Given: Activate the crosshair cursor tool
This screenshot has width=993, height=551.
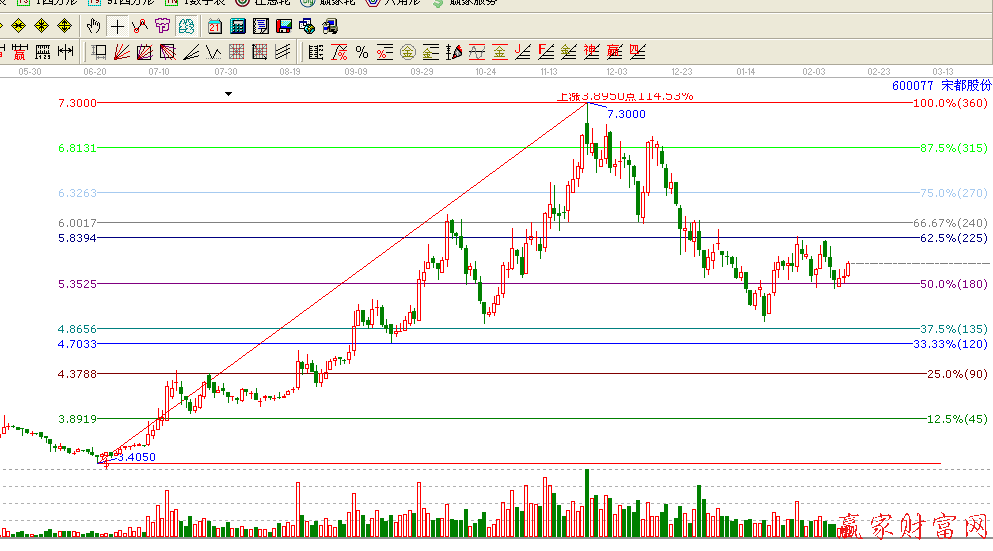Looking at the screenshot, I should coord(117,26).
